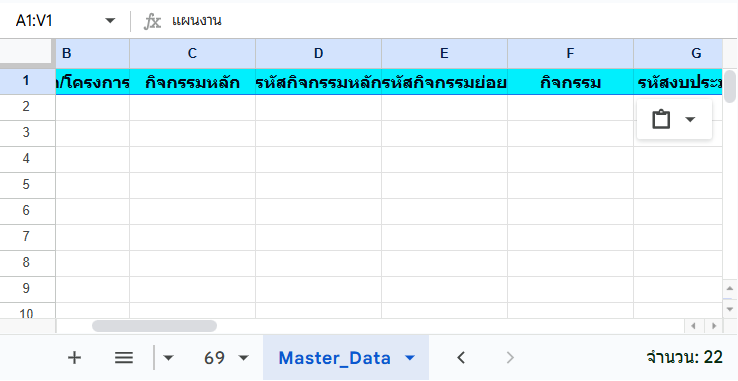Open the Name Box dropdown arrow
This screenshot has height=381, width=738.
click(x=110, y=21)
